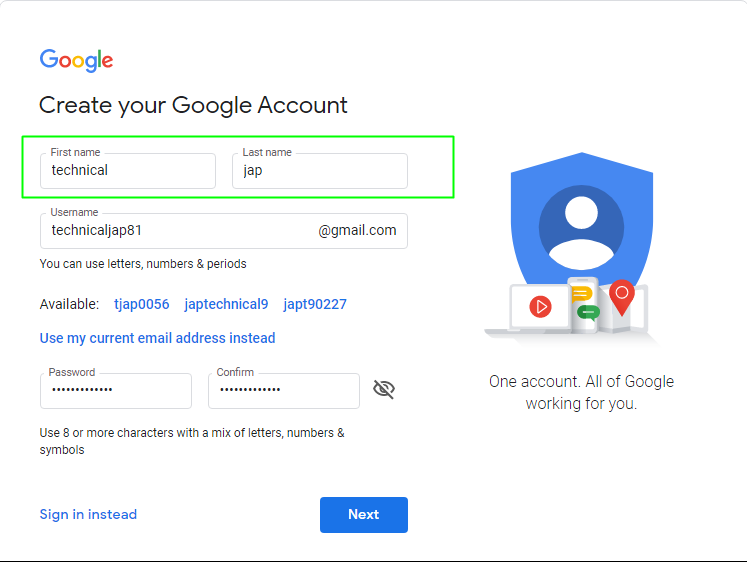Click the First name field
This screenshot has height=563, width=747.
128,171
